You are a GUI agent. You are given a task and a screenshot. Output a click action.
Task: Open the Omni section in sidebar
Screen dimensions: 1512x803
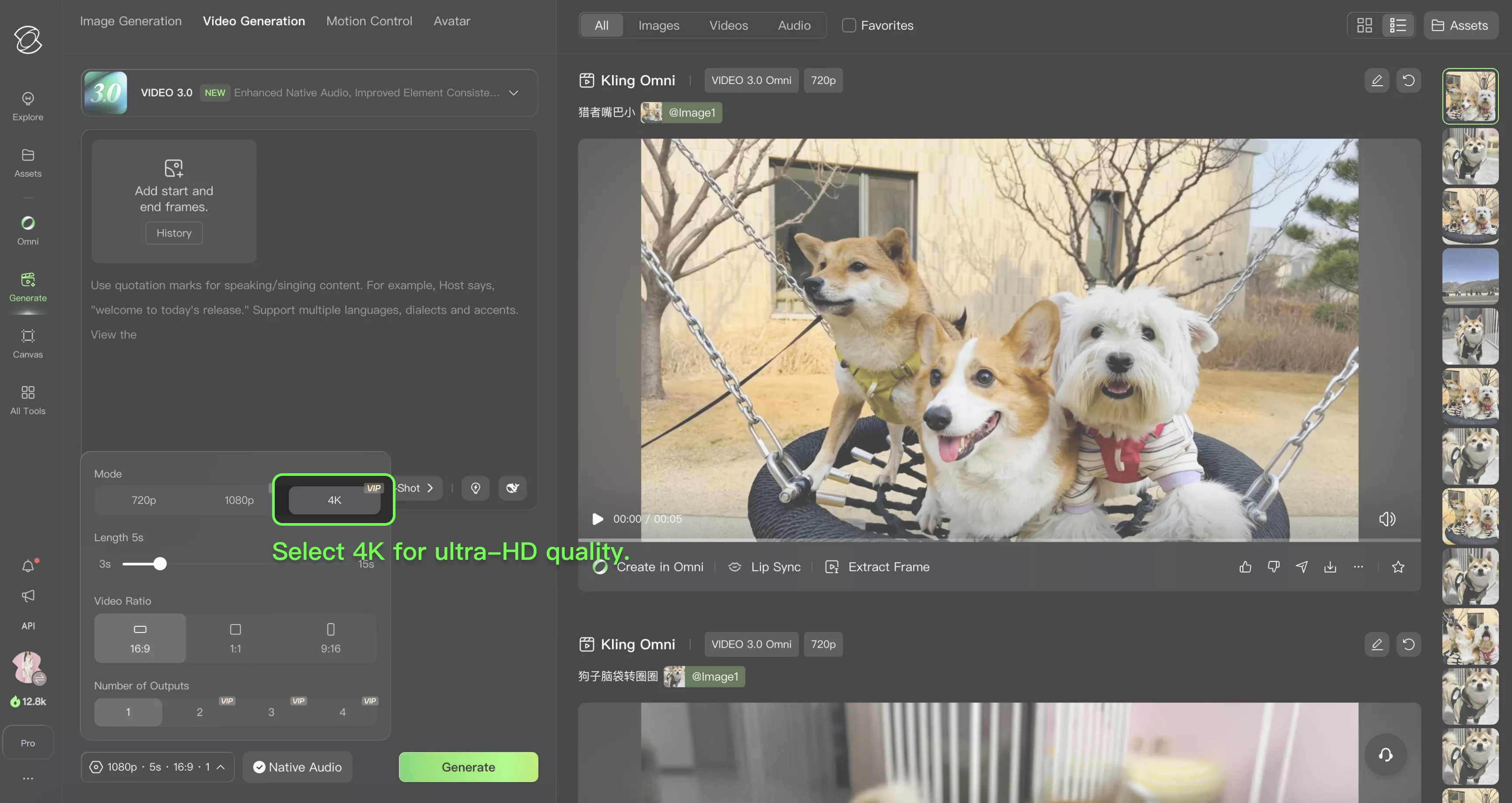point(28,230)
